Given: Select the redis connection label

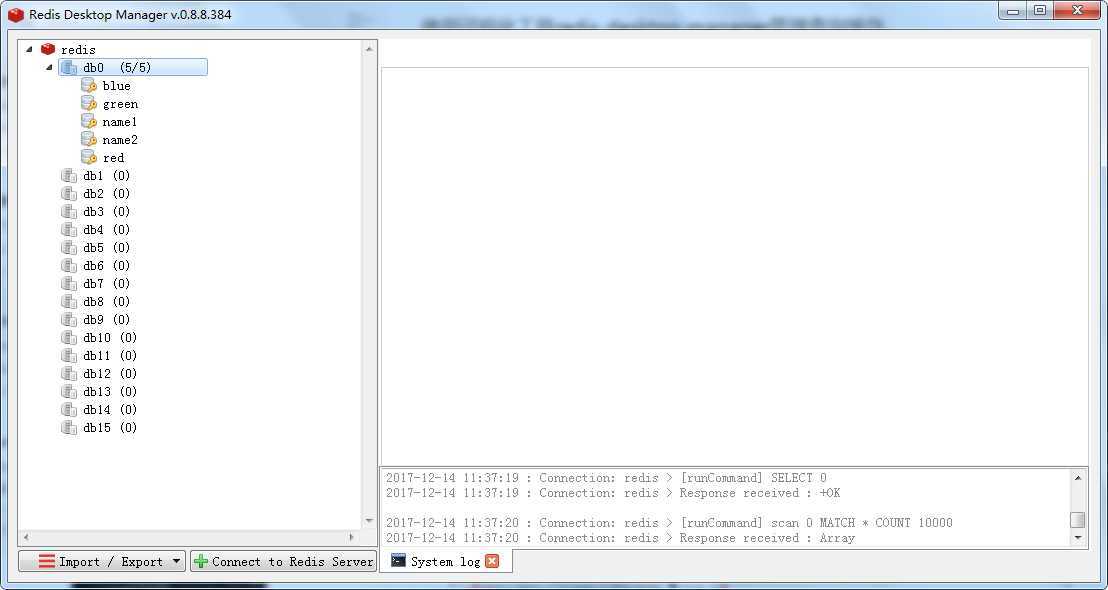Looking at the screenshot, I should 78,49.
